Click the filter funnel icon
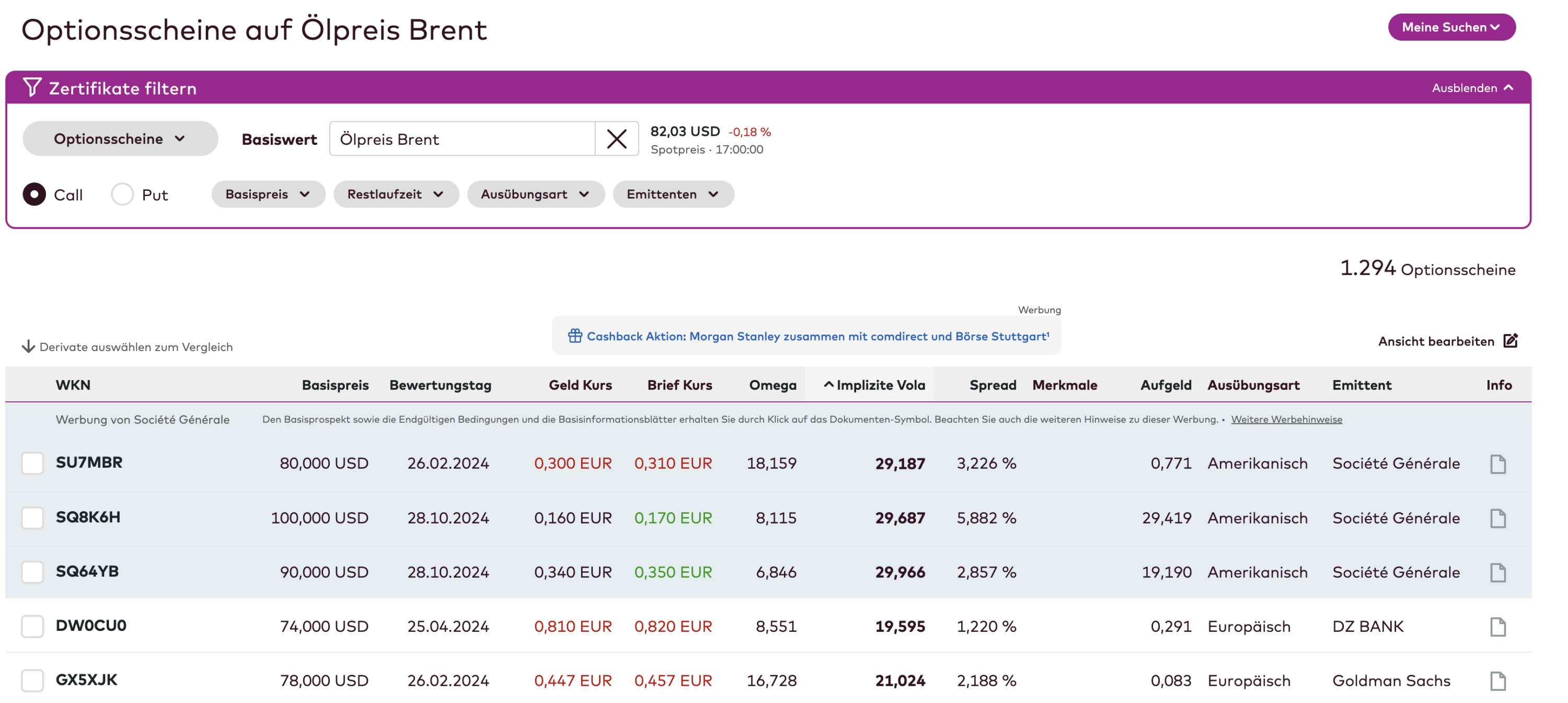This screenshot has width=1568, height=703. [32, 87]
